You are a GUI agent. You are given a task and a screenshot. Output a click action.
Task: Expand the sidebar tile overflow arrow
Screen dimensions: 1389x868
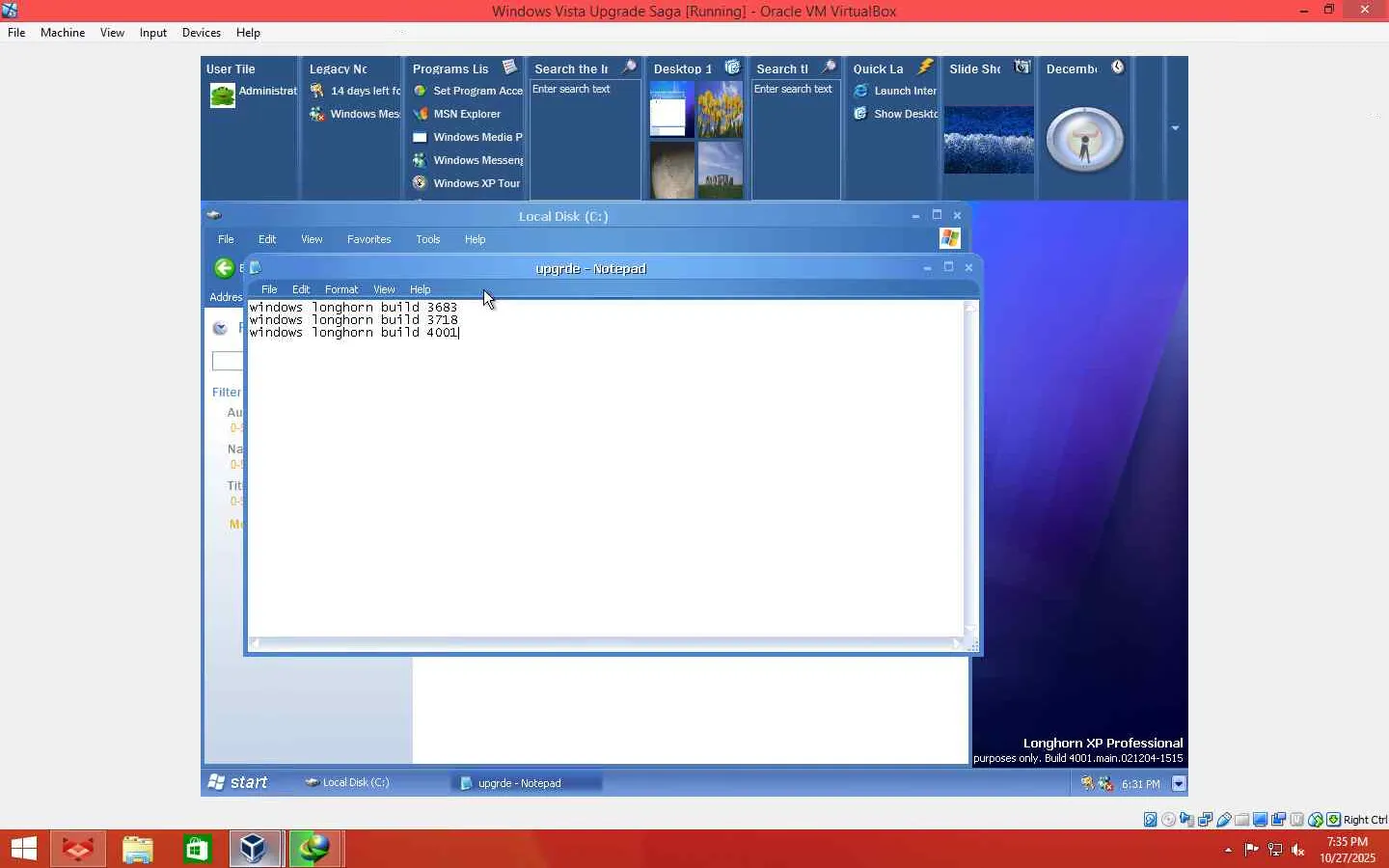1175,128
